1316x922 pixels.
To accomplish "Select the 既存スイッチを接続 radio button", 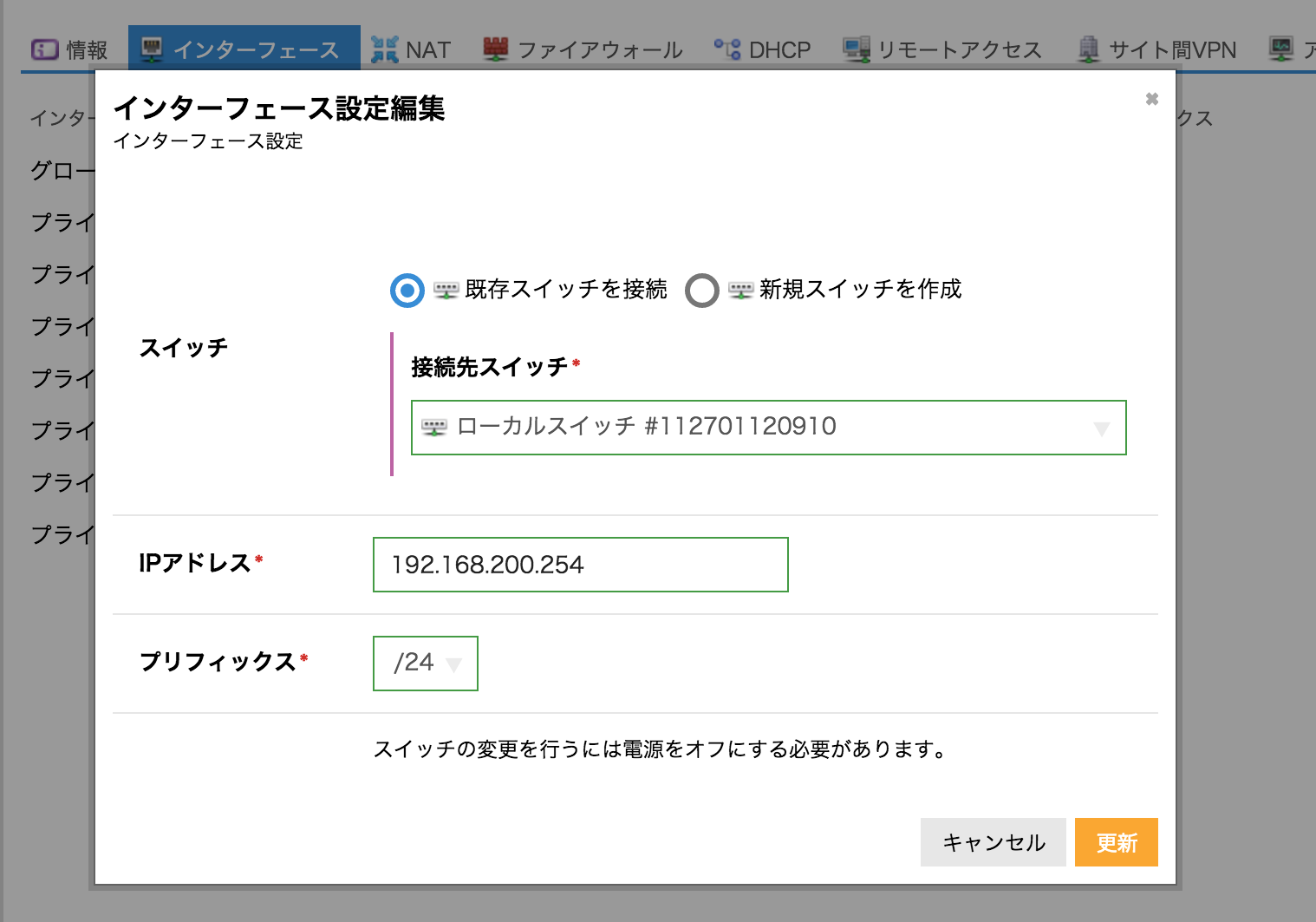I will (407, 291).
